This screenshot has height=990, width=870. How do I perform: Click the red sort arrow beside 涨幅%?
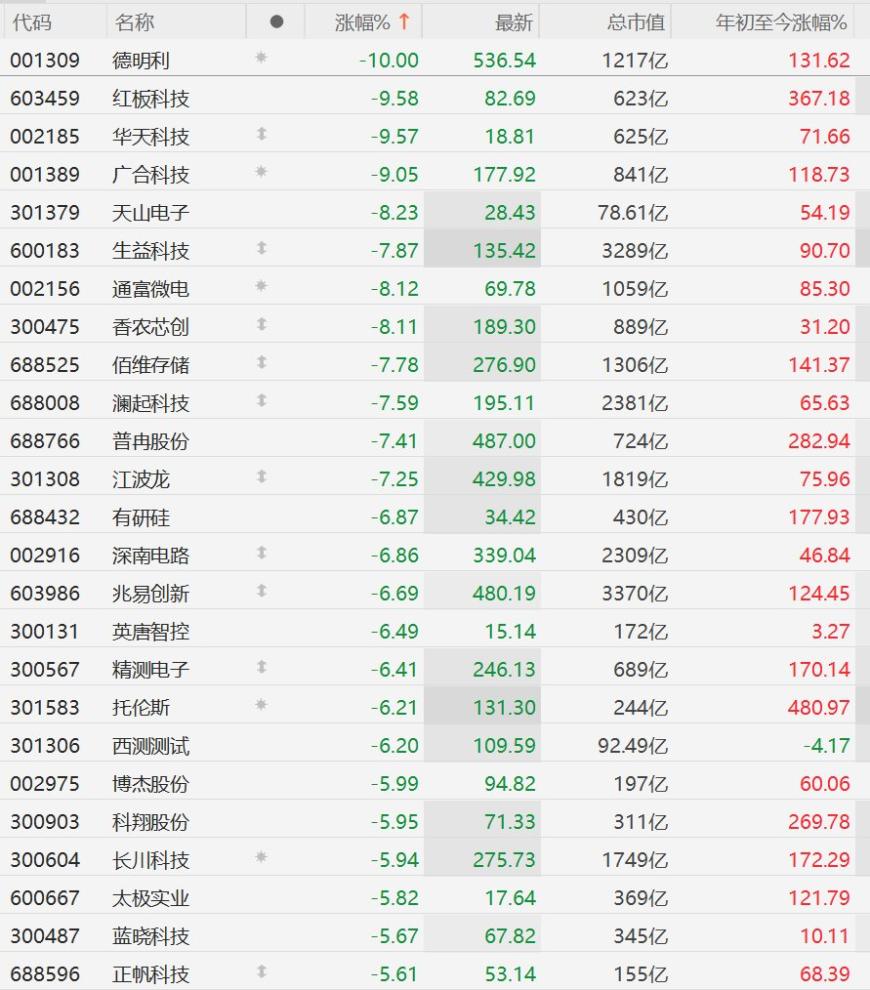tap(404, 22)
